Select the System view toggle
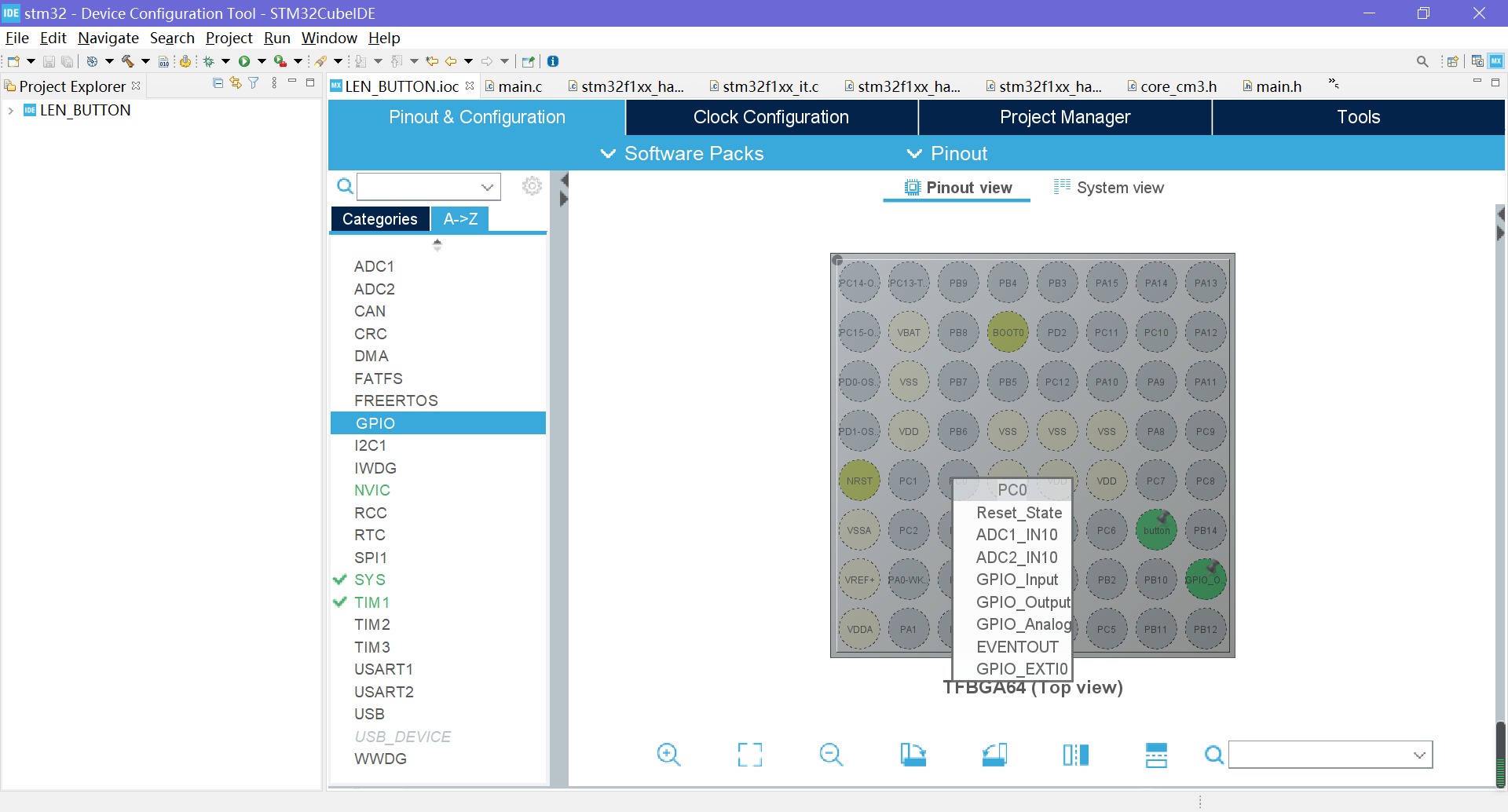Screen dimensions: 1508x812 coord(1108,188)
